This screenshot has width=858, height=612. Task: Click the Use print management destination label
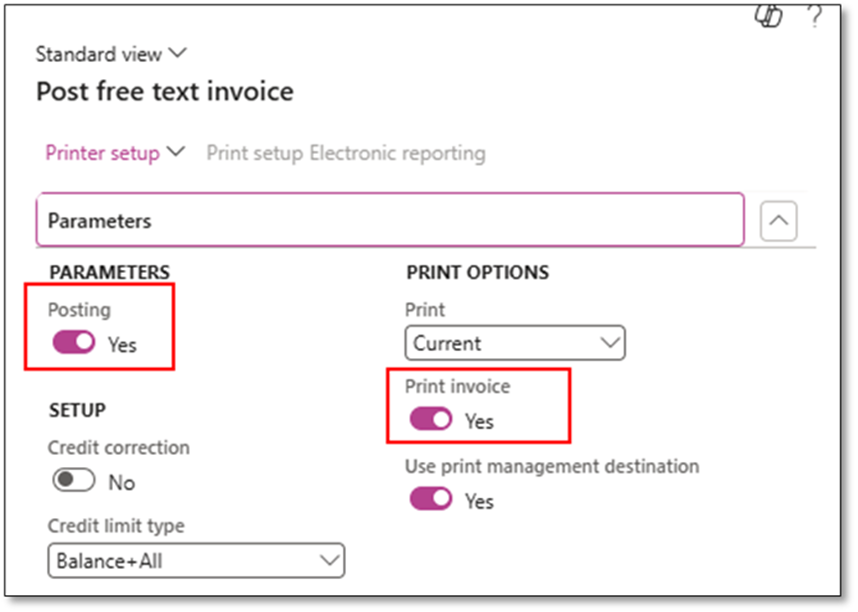click(x=551, y=466)
